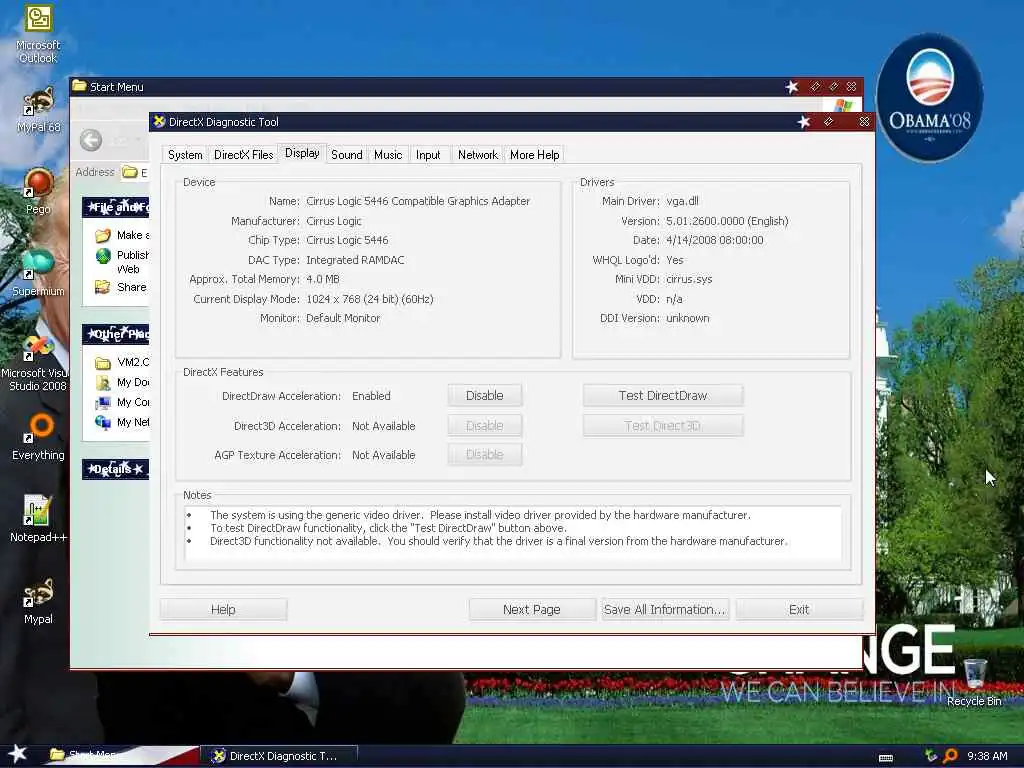Image resolution: width=1024 pixels, height=768 pixels.
Task: Launch MyPal 68 desktop shortcut
Action: click(38, 110)
